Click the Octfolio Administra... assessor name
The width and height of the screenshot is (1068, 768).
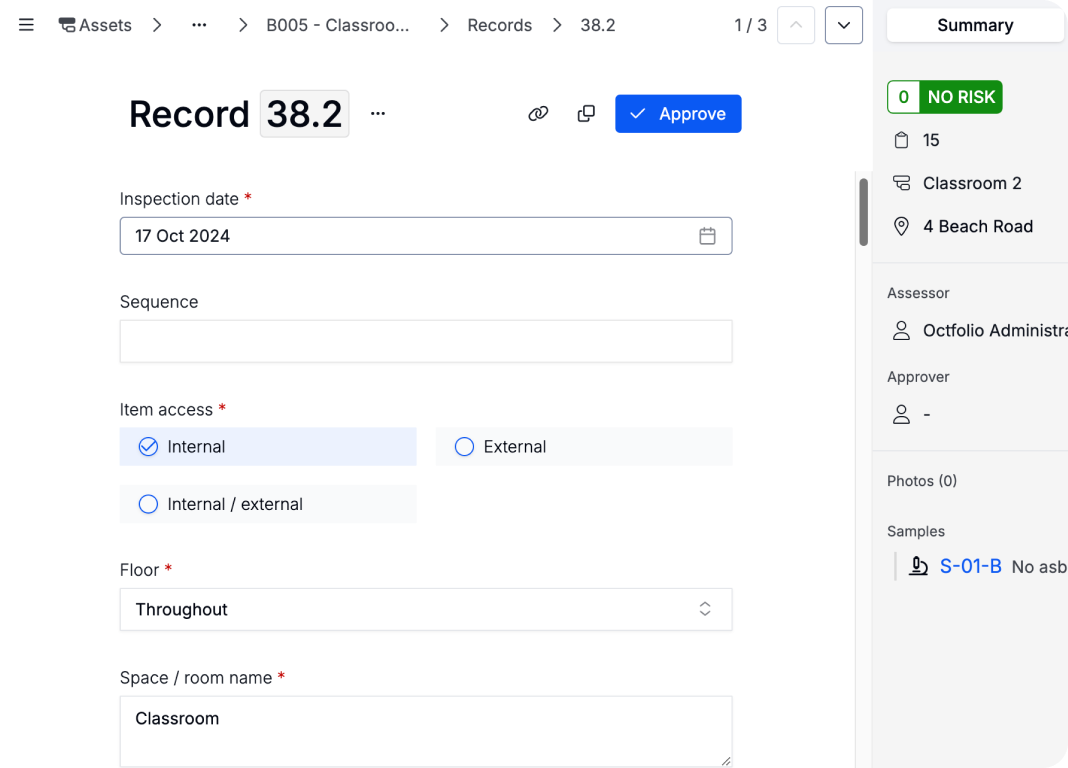(995, 330)
